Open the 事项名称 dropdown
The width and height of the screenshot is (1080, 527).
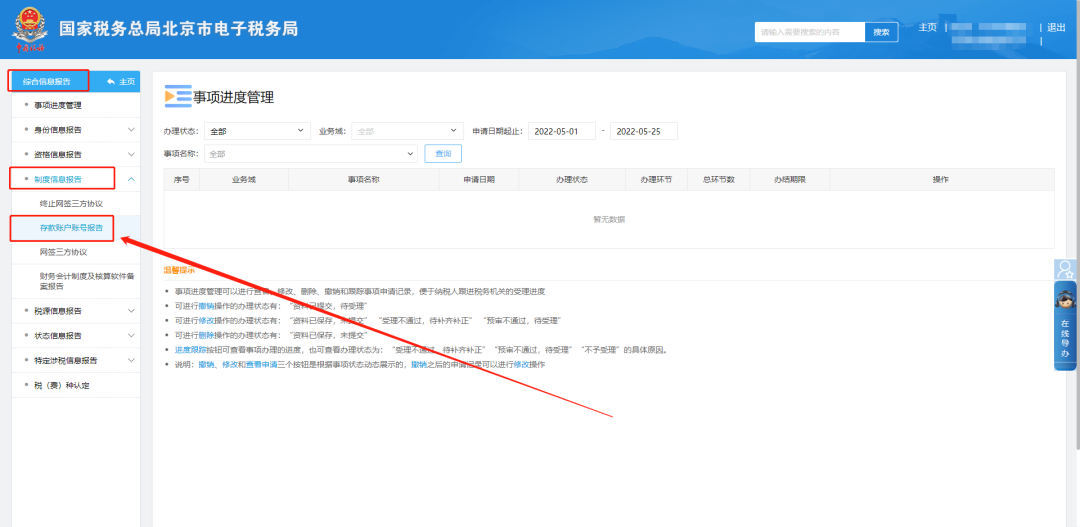coord(311,154)
